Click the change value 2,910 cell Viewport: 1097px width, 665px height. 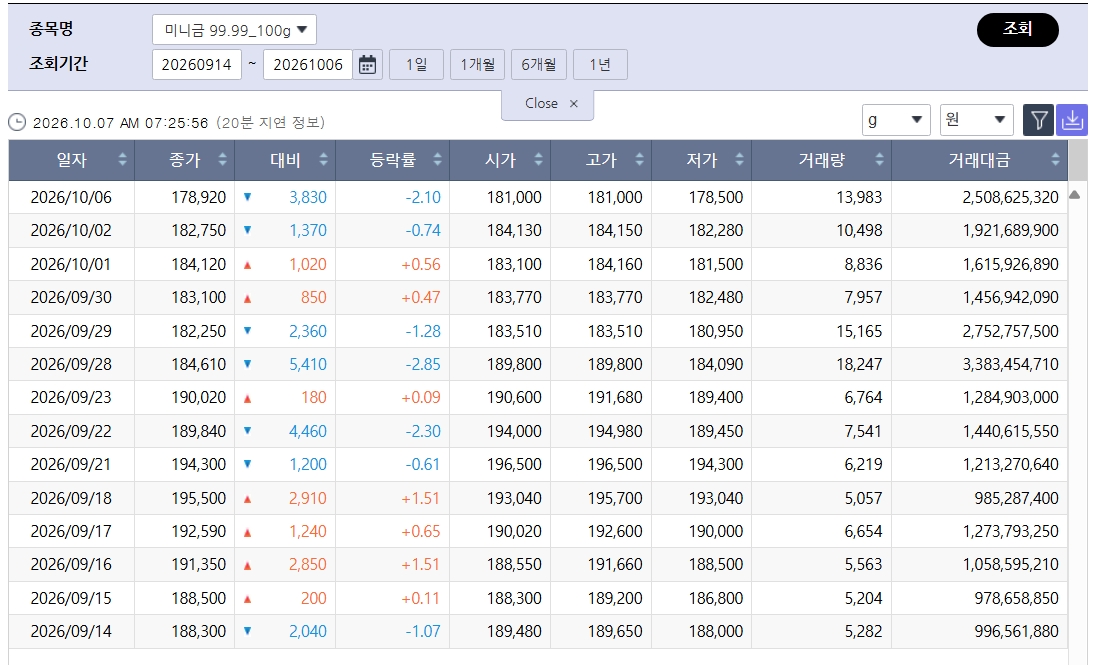[x=285, y=498]
